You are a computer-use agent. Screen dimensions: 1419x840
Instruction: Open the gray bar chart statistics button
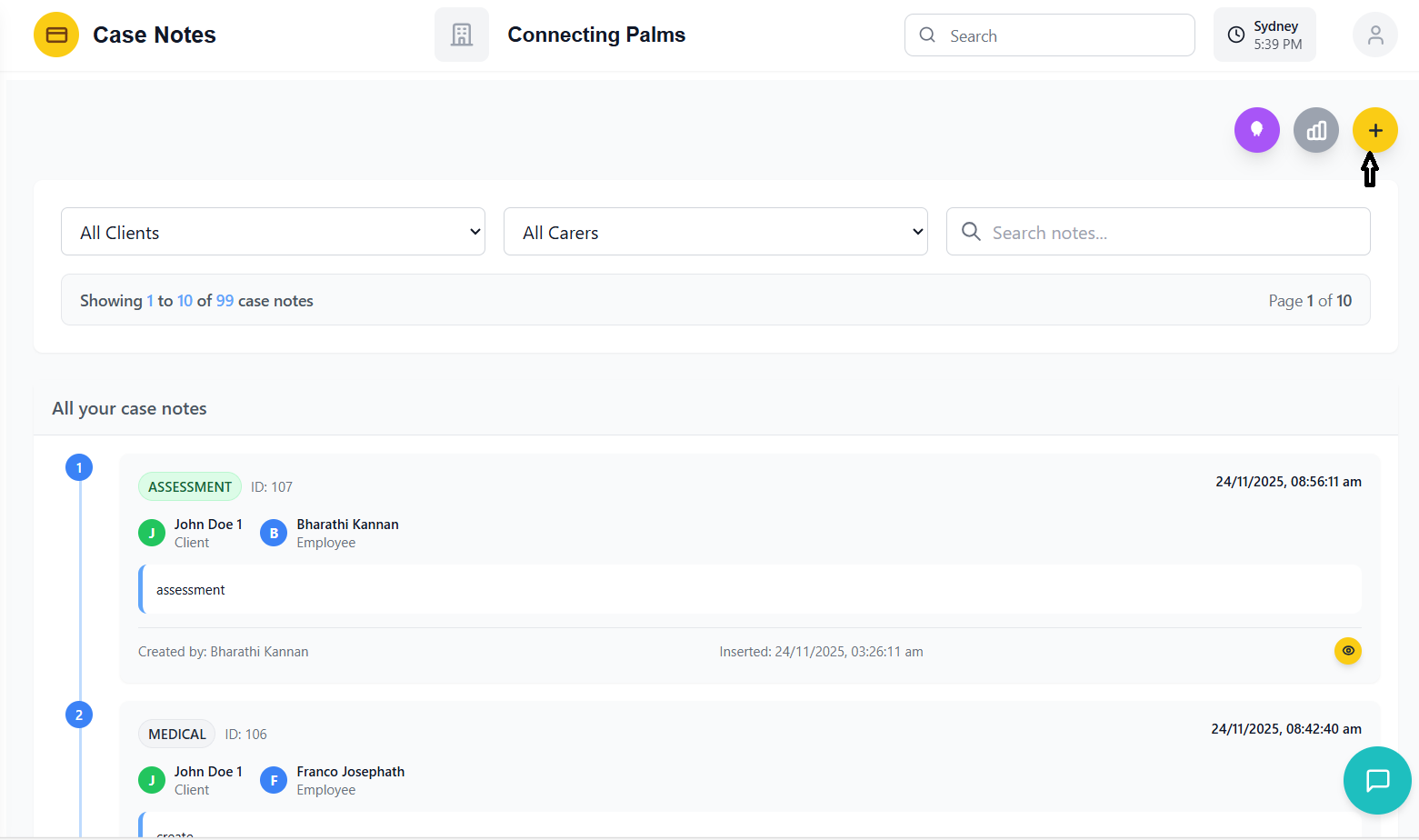point(1315,130)
